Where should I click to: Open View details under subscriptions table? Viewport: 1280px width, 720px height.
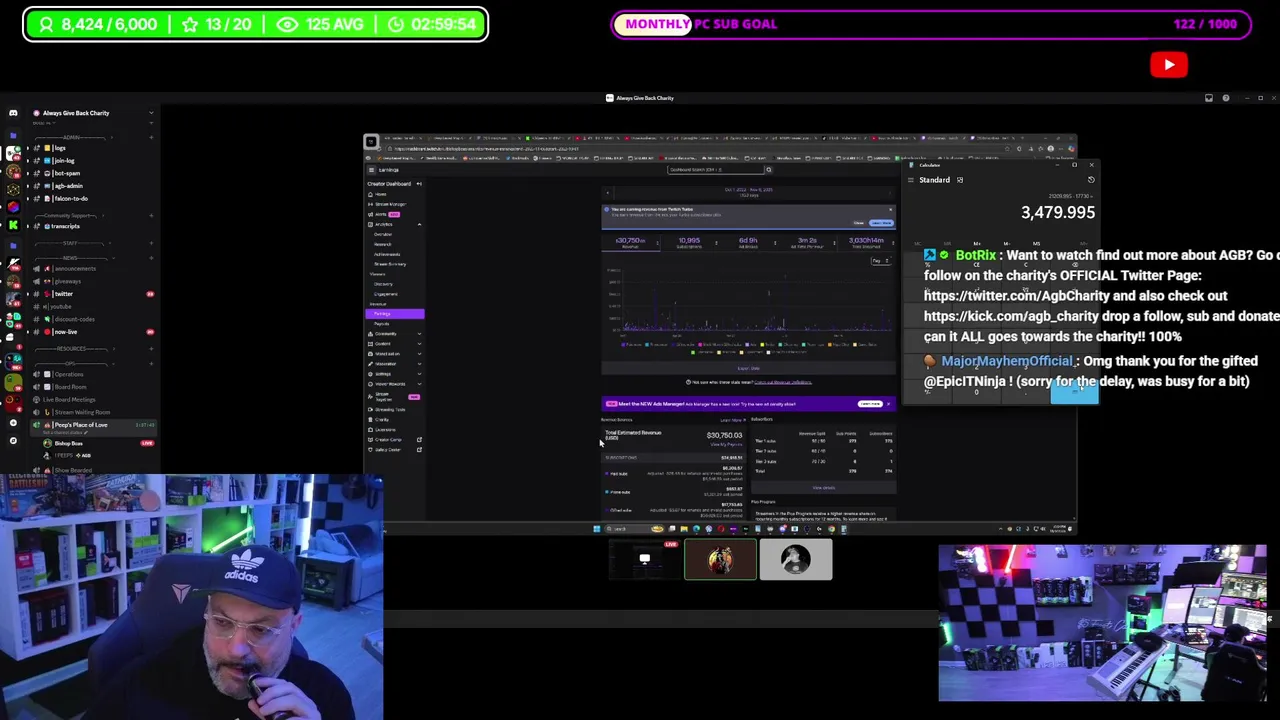tap(824, 488)
